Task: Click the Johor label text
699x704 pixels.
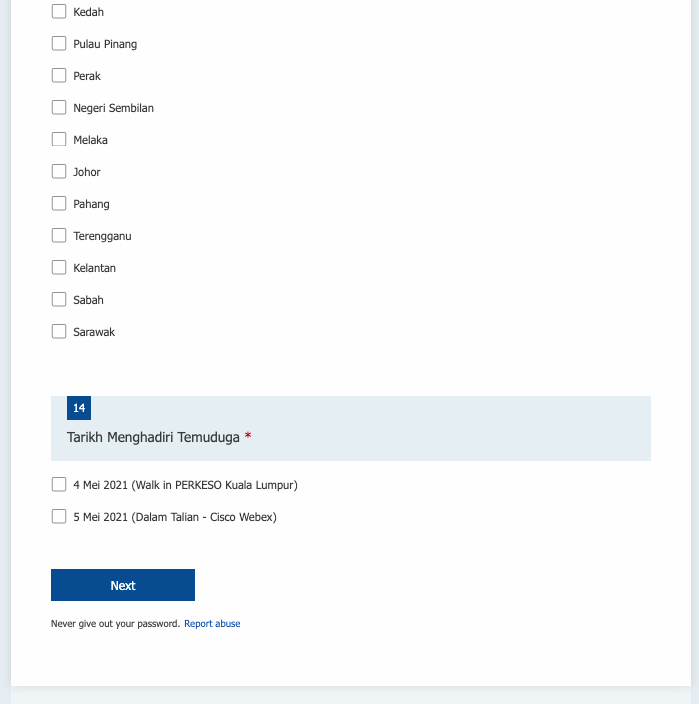Action: coord(87,172)
